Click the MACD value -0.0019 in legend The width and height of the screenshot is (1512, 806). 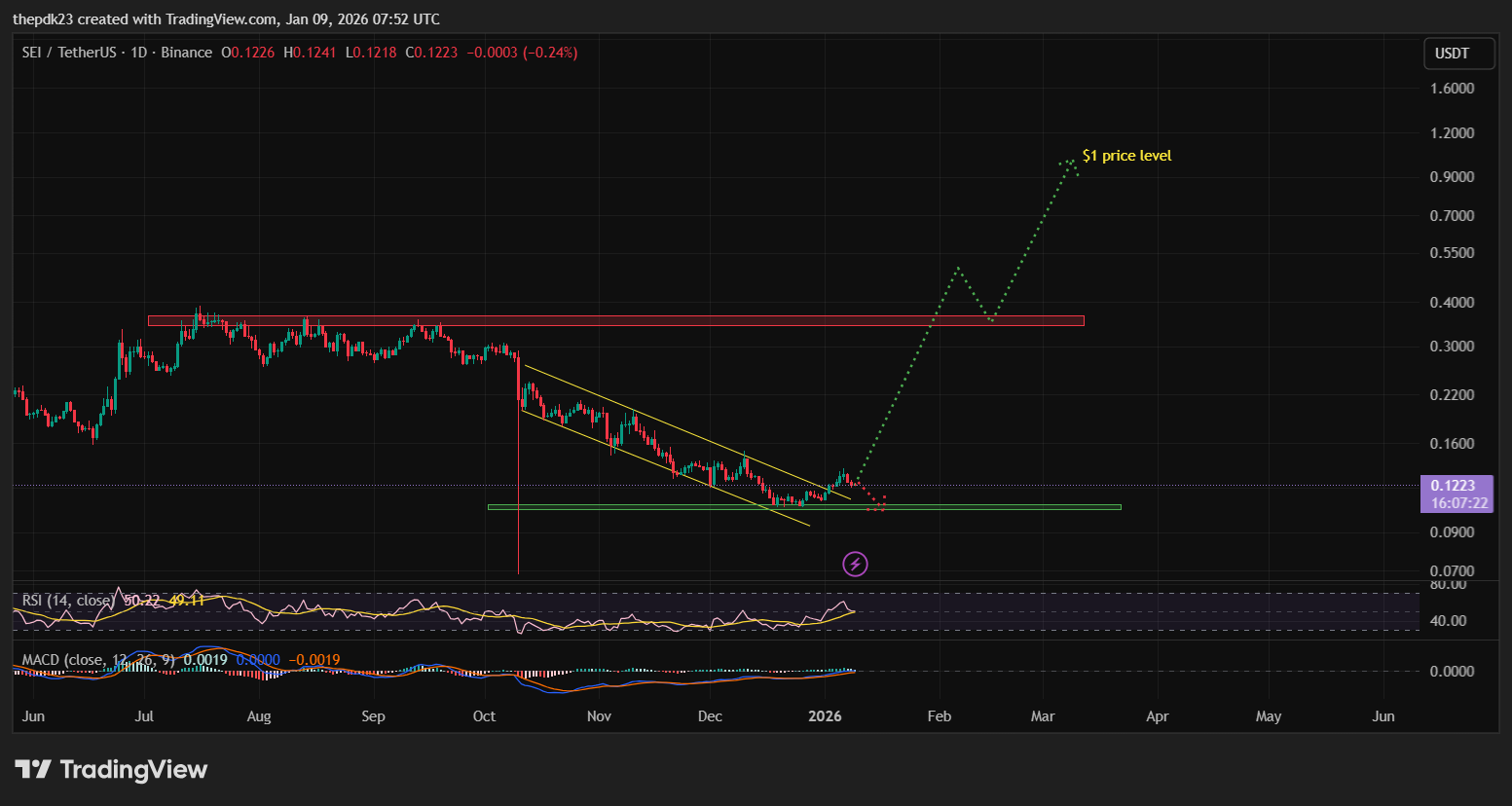click(x=314, y=660)
